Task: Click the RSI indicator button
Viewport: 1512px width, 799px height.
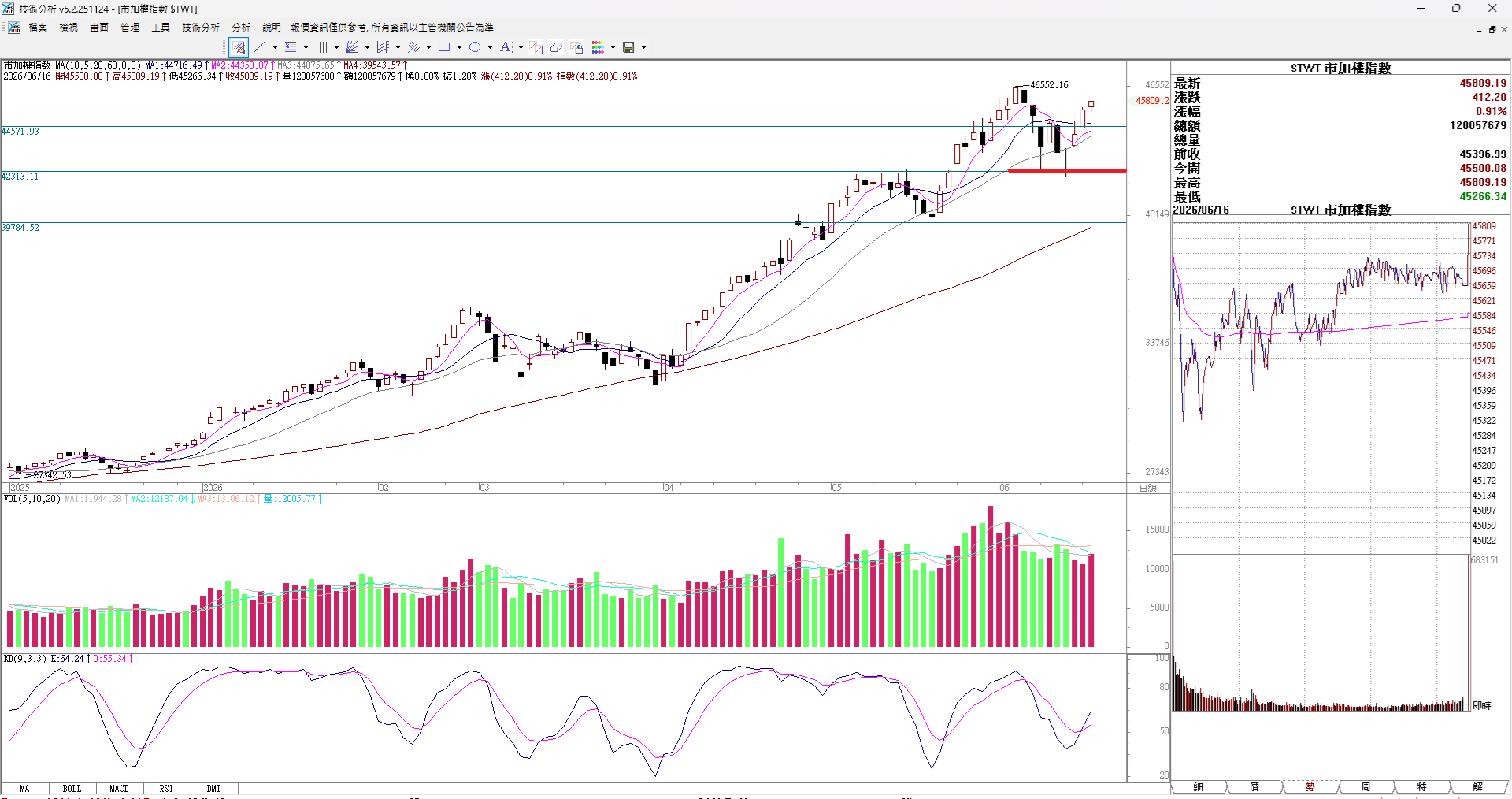Action: pos(166,788)
